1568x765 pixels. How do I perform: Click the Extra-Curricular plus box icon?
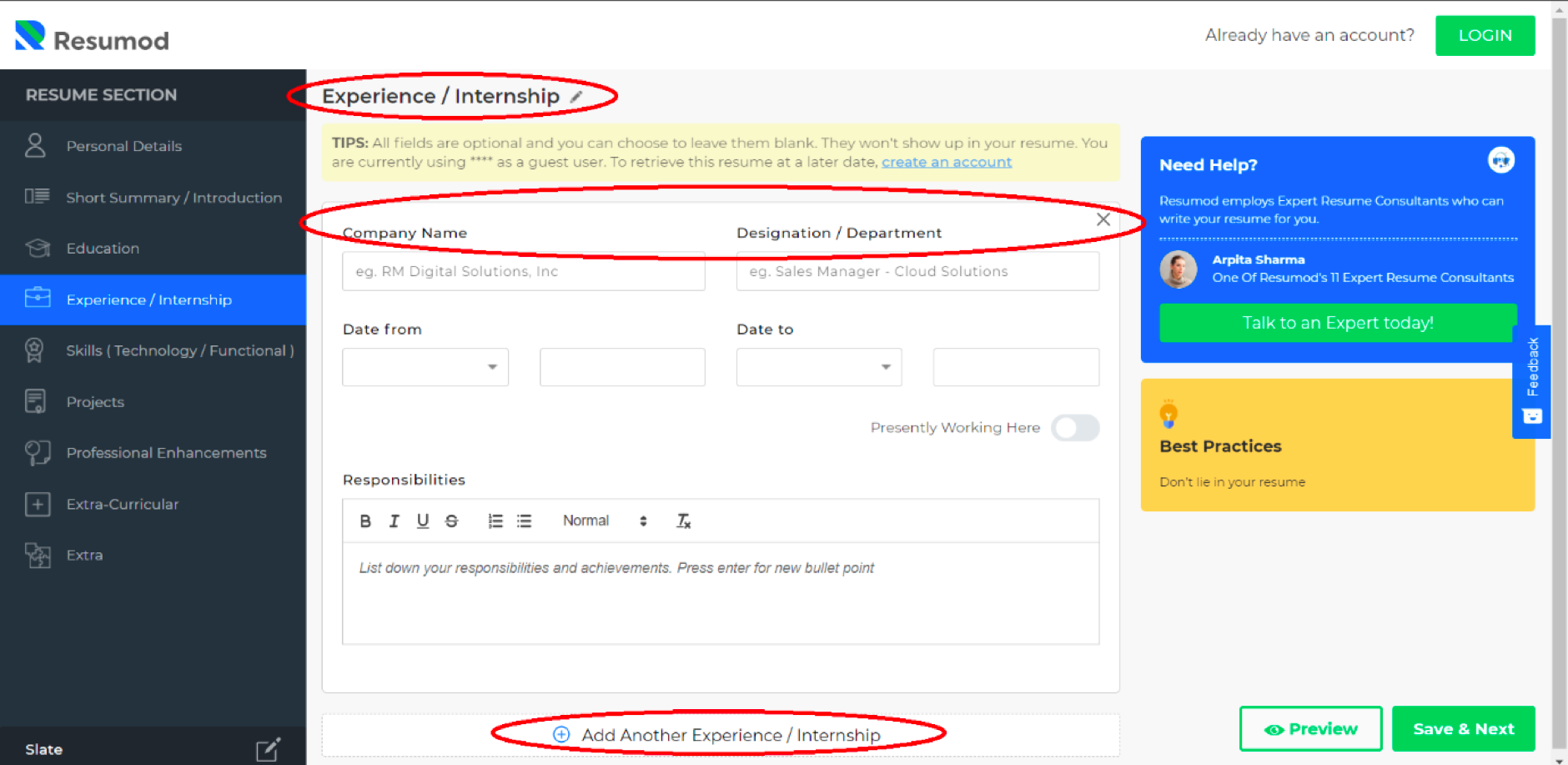(x=38, y=504)
